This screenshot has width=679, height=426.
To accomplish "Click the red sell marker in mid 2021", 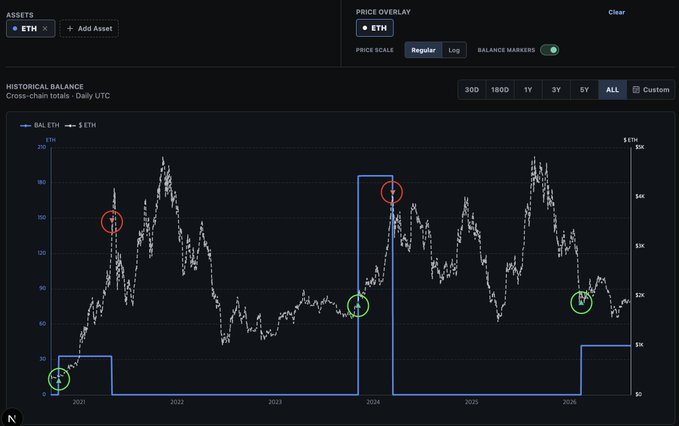I will tap(112, 222).
